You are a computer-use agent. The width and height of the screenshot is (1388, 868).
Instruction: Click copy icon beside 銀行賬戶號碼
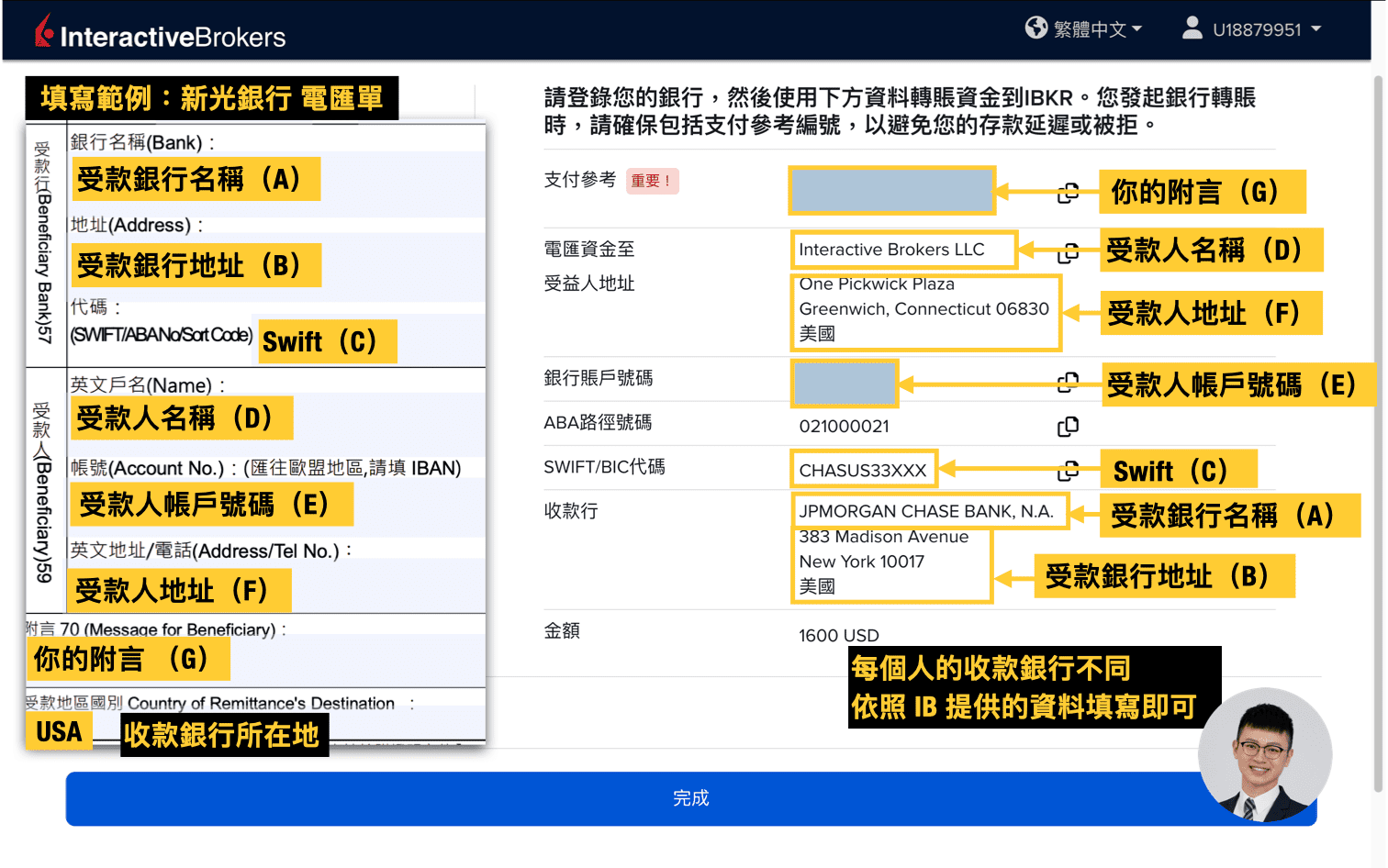tap(1069, 382)
